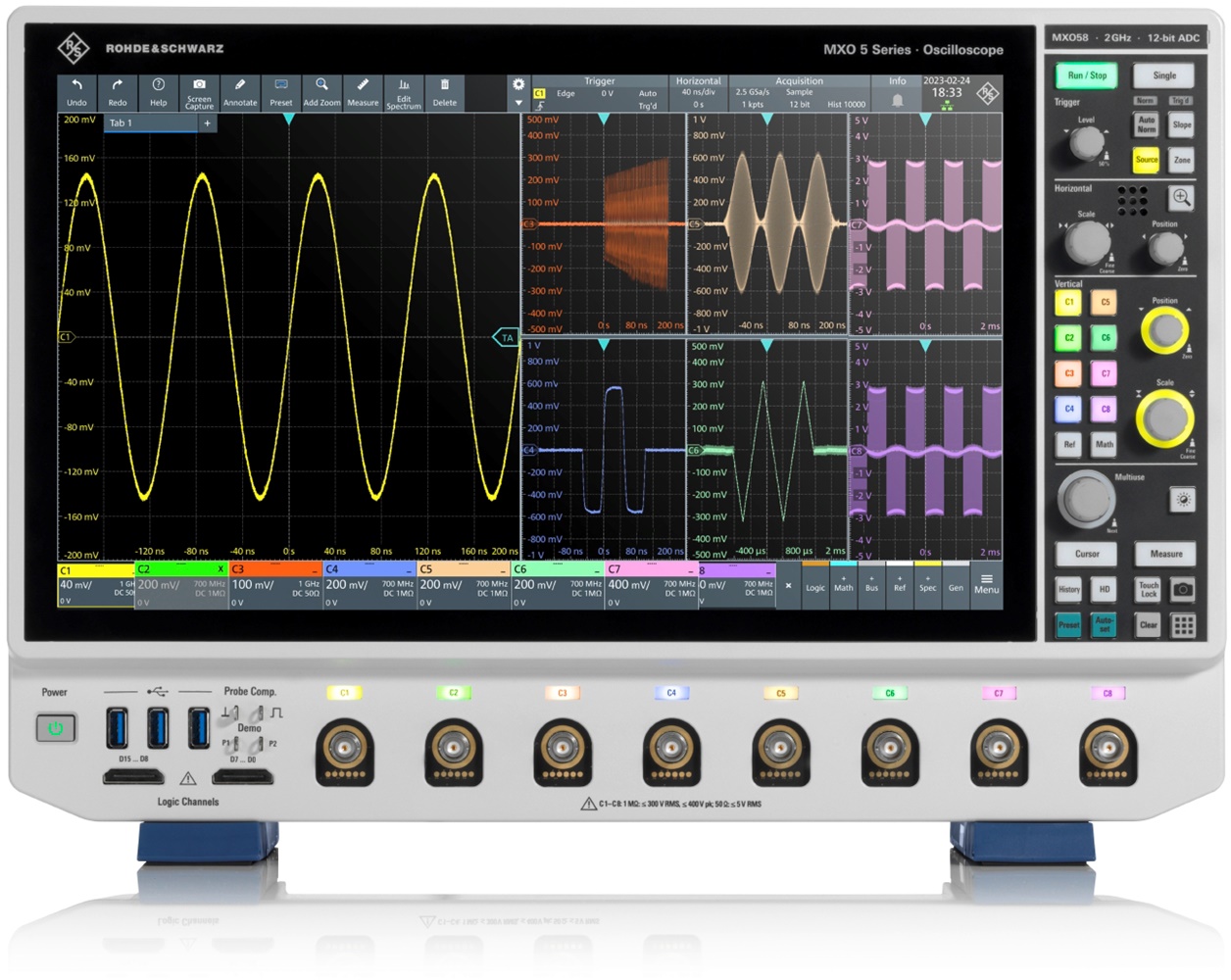The image size is (1231, 980).
Task: Push the intensity brightness key near Multiuse
Action: pyautogui.click(x=1183, y=500)
